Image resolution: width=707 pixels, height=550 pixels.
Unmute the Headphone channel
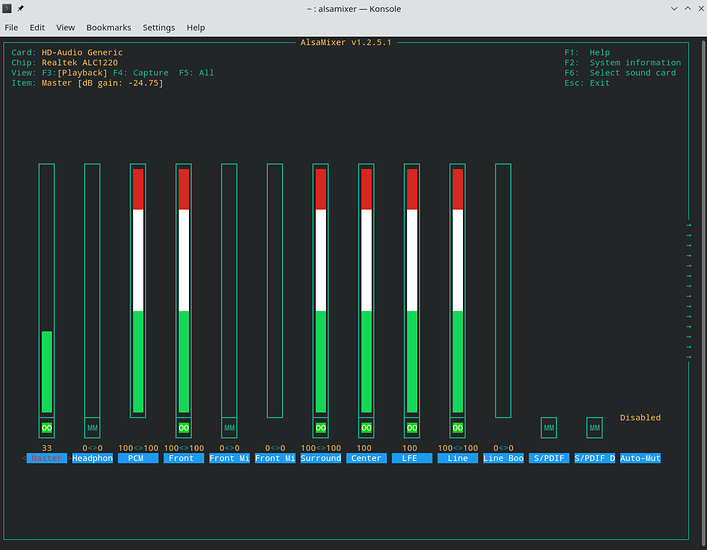[x=92, y=428]
